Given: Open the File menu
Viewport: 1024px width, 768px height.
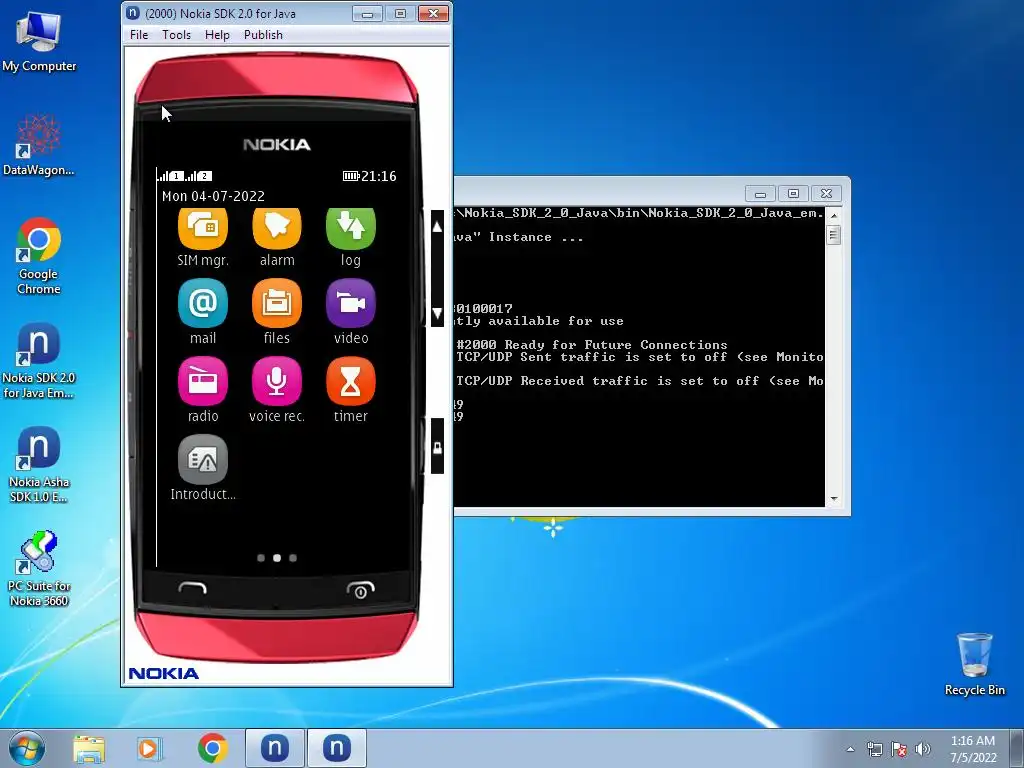Looking at the screenshot, I should [139, 35].
